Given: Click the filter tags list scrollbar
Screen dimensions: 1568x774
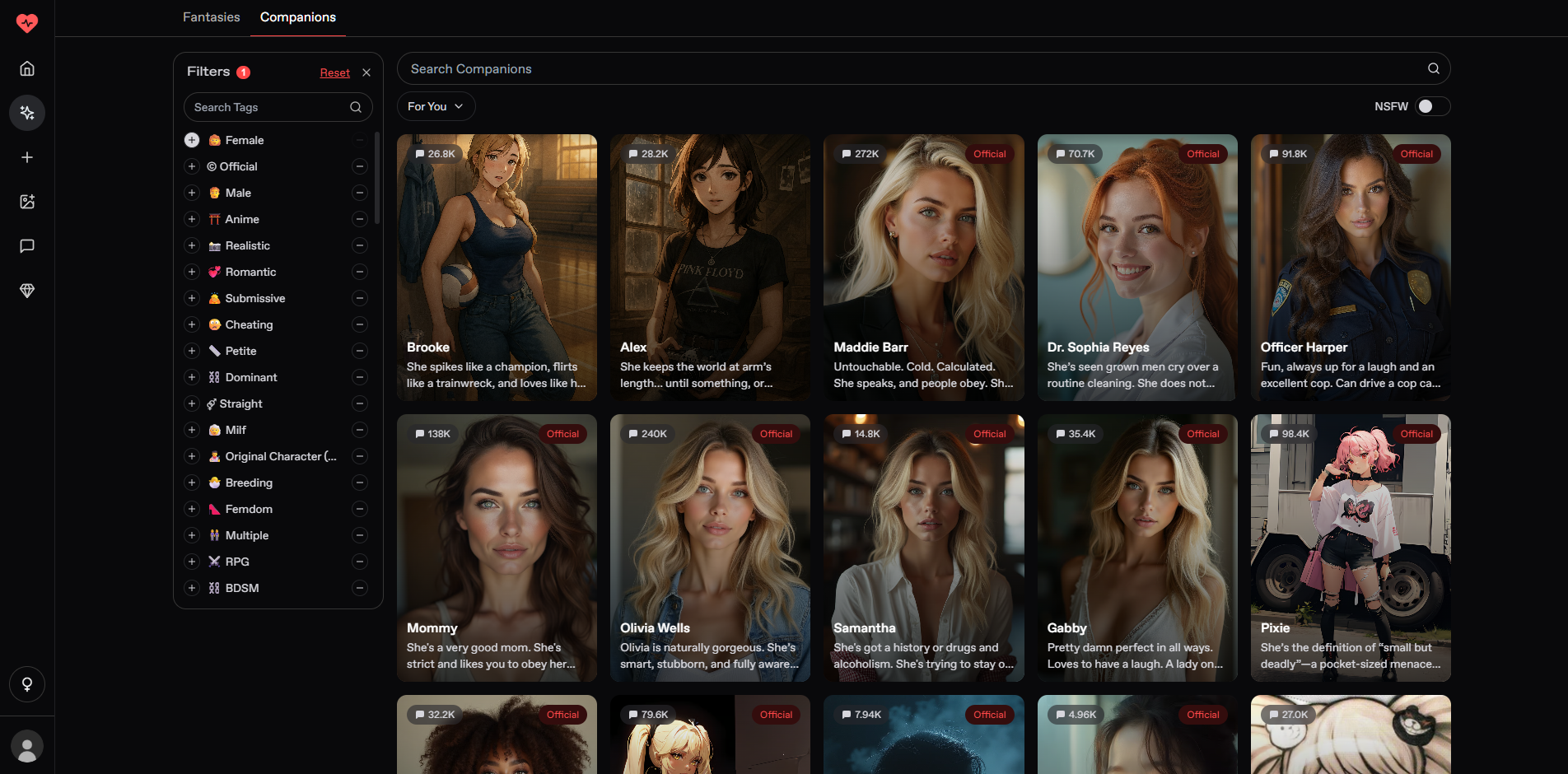Looking at the screenshot, I should [377, 178].
